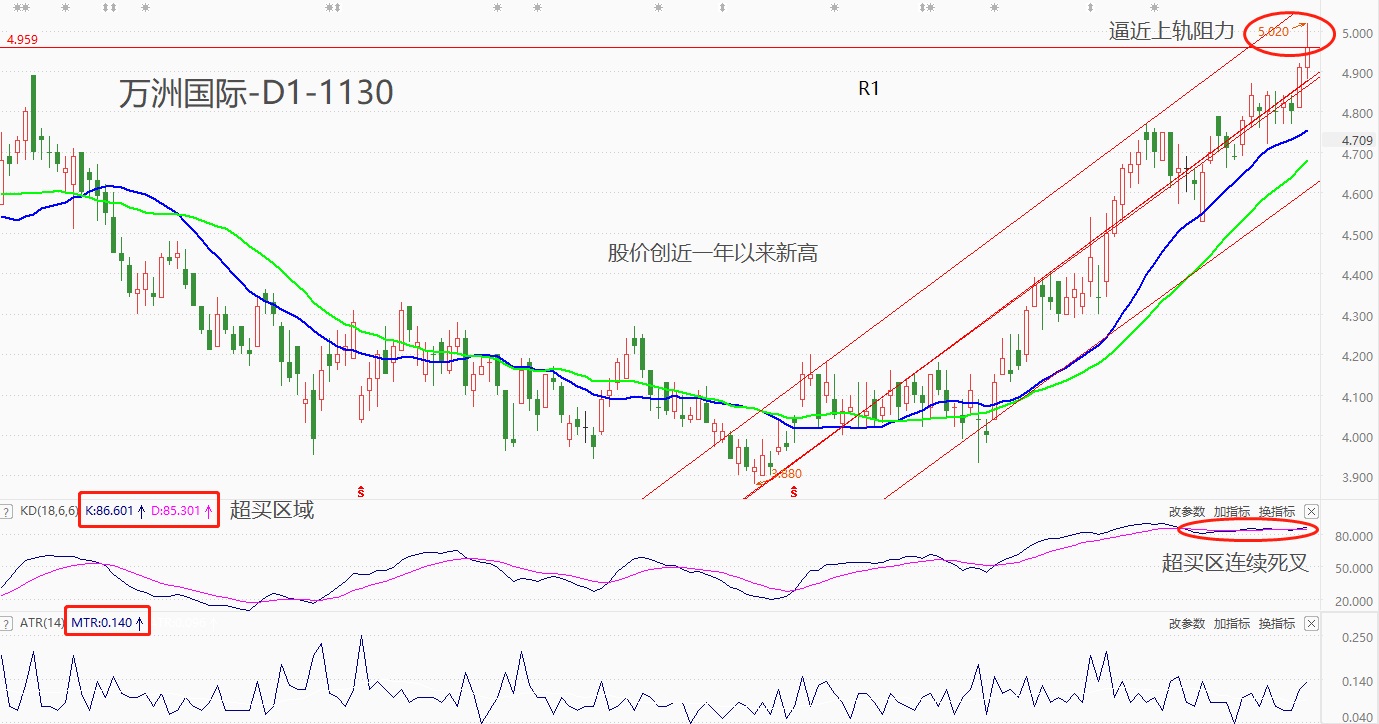
Task: Click 换指标 in the KD panel
Action: [1277, 511]
